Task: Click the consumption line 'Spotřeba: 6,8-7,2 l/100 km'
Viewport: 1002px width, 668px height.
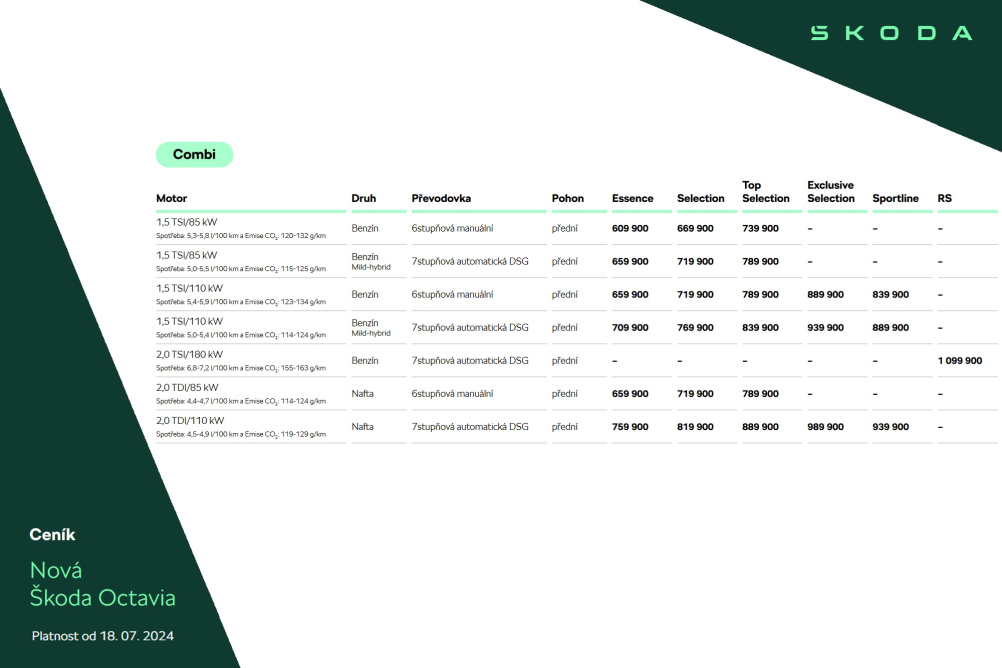Action: click(x=241, y=368)
